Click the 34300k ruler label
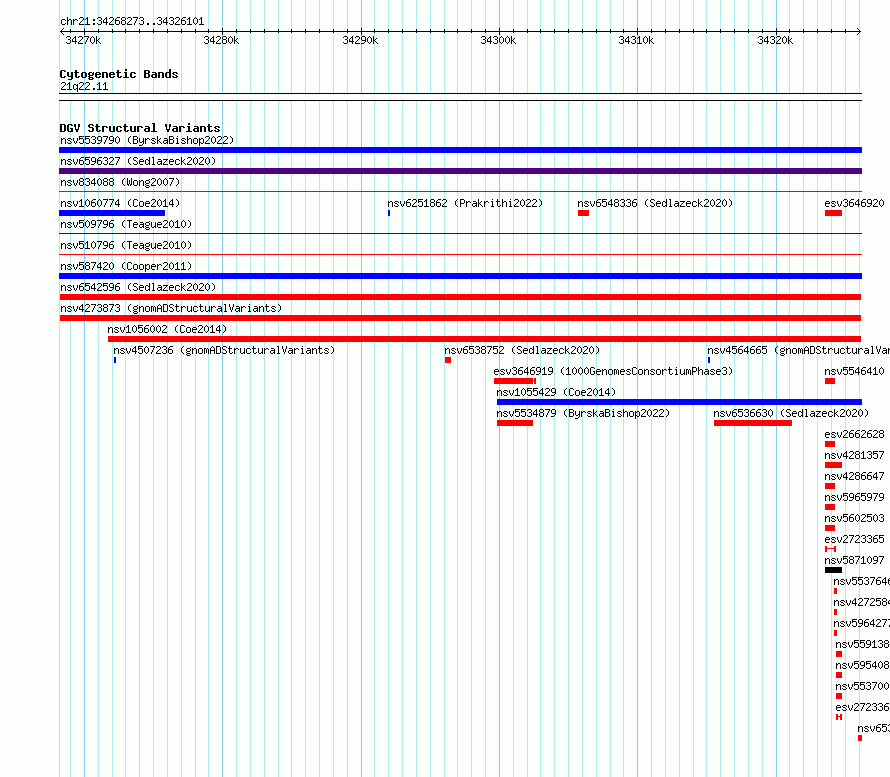This screenshot has width=890, height=777. [x=498, y=40]
